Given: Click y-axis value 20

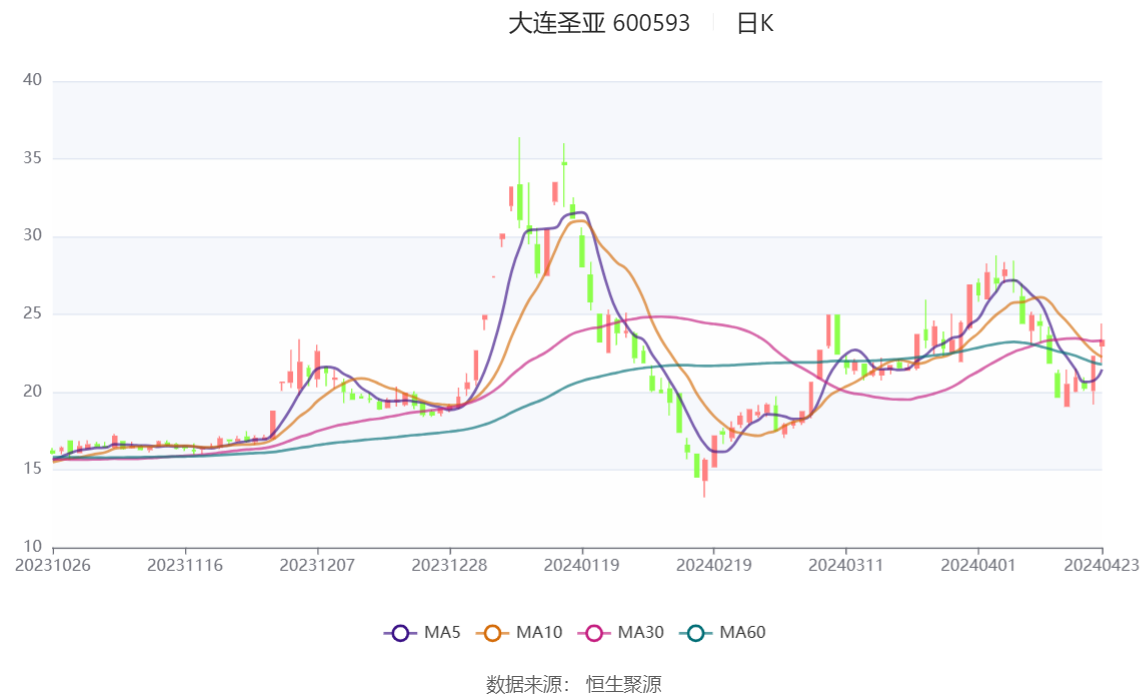Looking at the screenshot, I should 32,391.
